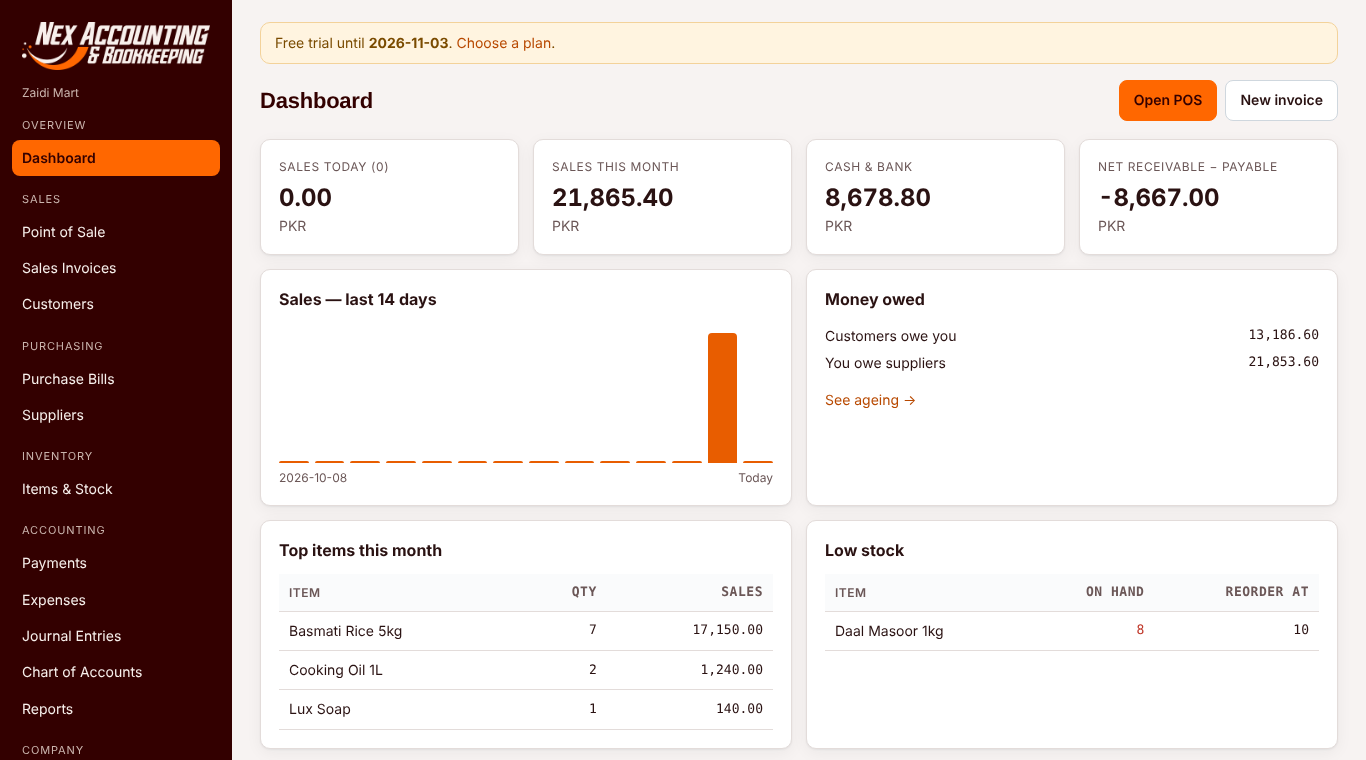The width and height of the screenshot is (1366, 760).
Task: Click the Open POS button
Action: pyautogui.click(x=1168, y=100)
